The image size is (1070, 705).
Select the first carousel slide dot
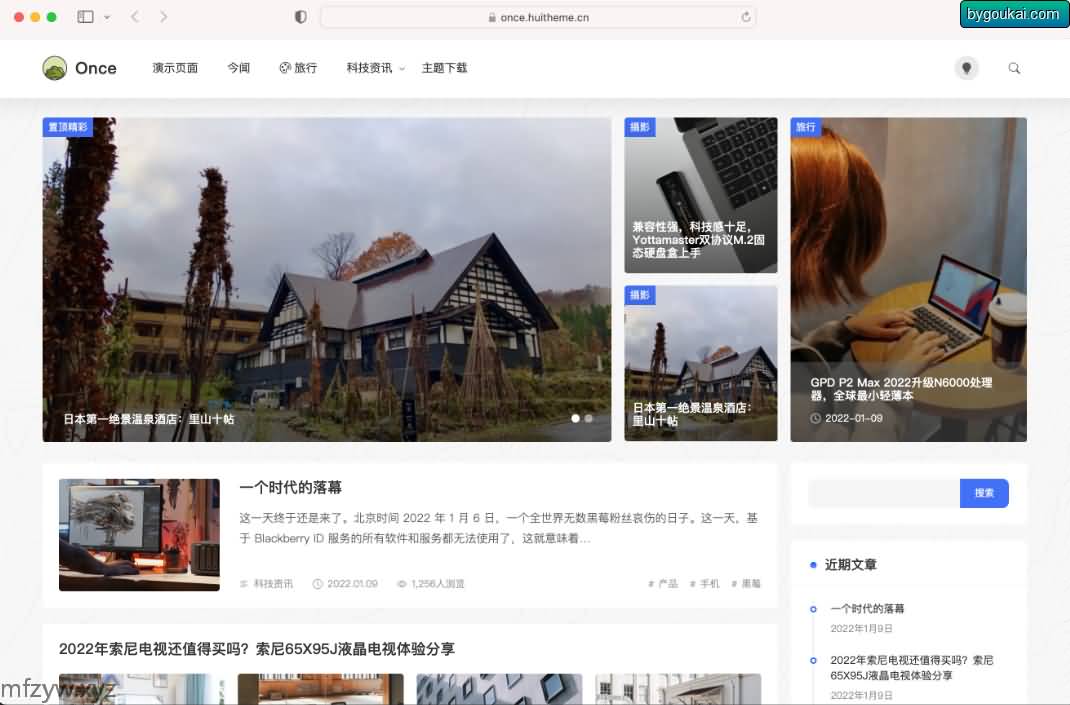575,418
